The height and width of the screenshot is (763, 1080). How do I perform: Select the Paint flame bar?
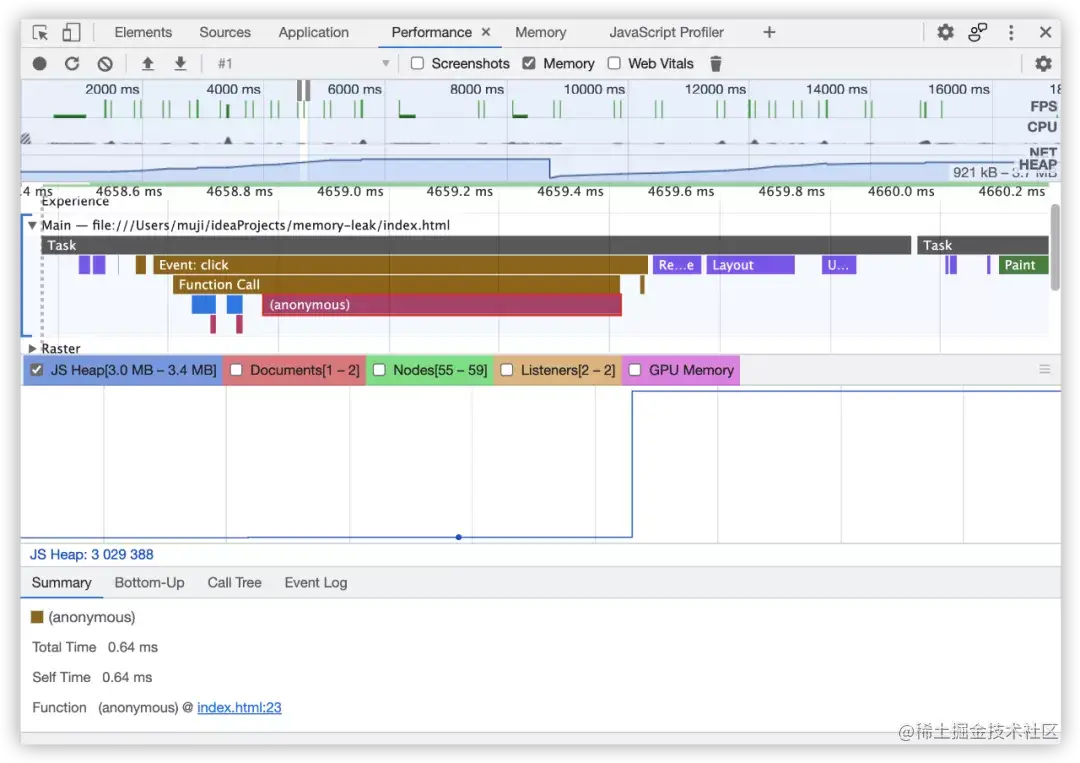[1023, 265]
